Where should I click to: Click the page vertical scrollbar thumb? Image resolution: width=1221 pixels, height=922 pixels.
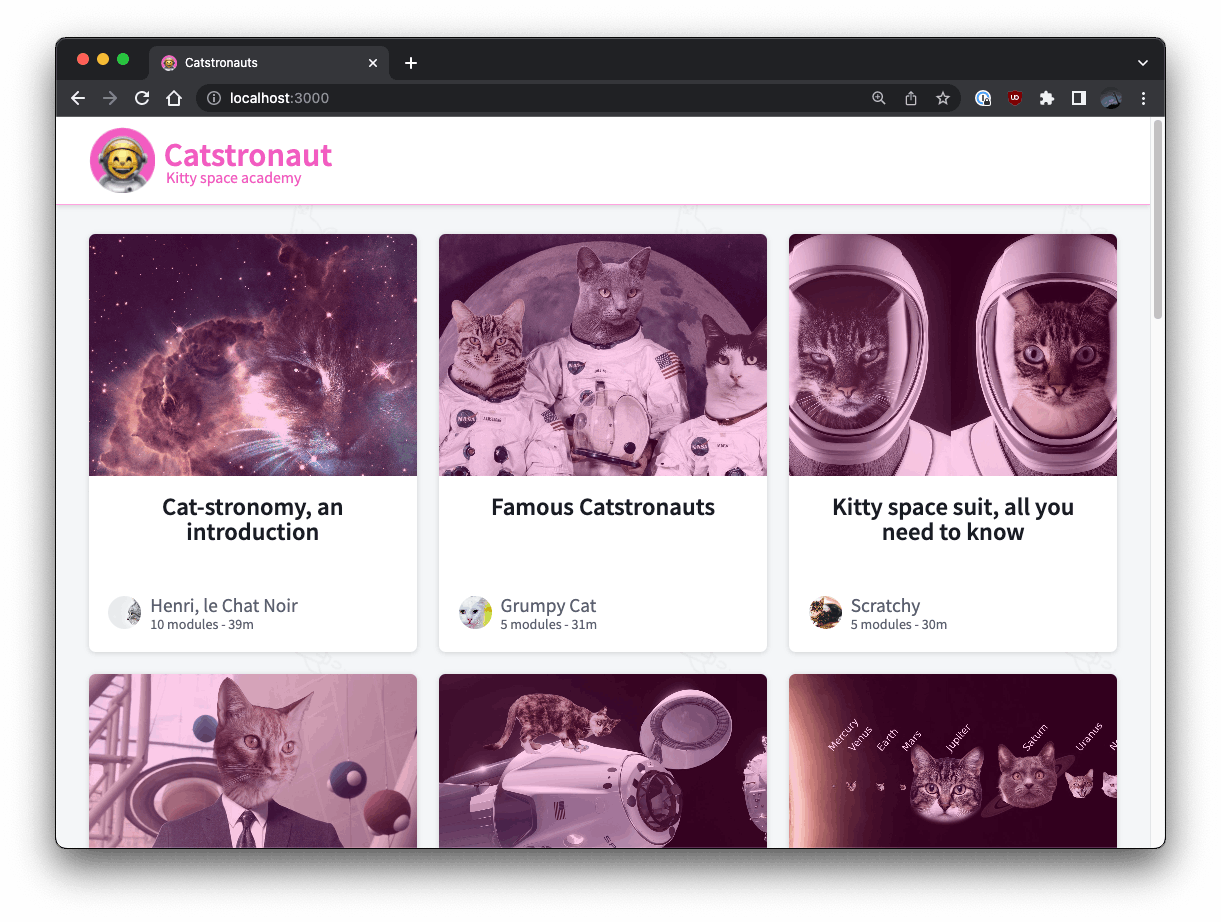tap(1158, 220)
